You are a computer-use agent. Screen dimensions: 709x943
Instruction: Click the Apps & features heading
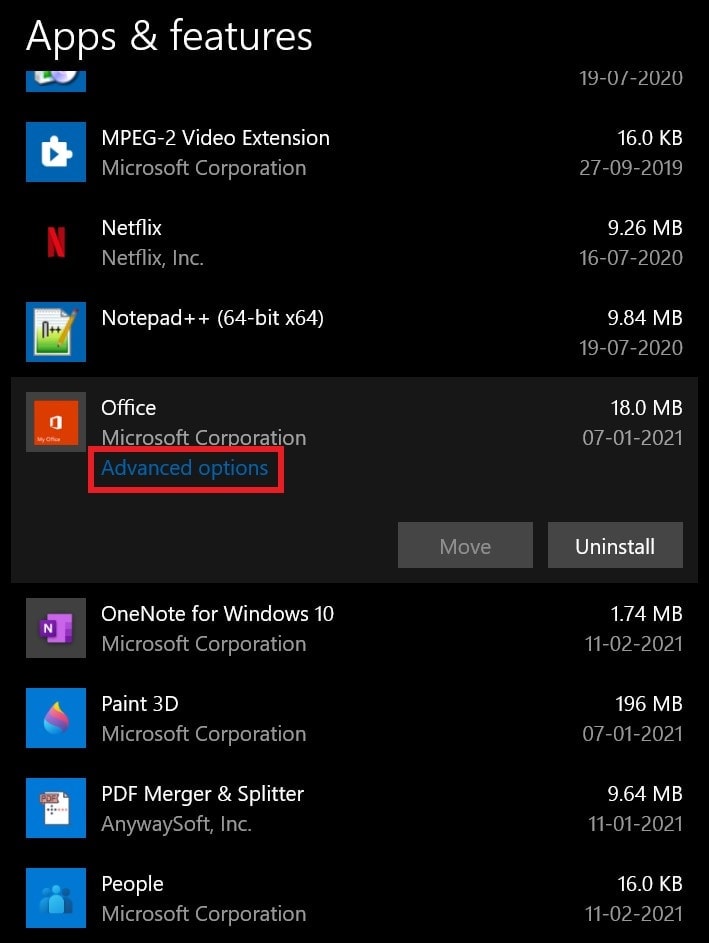pos(169,36)
